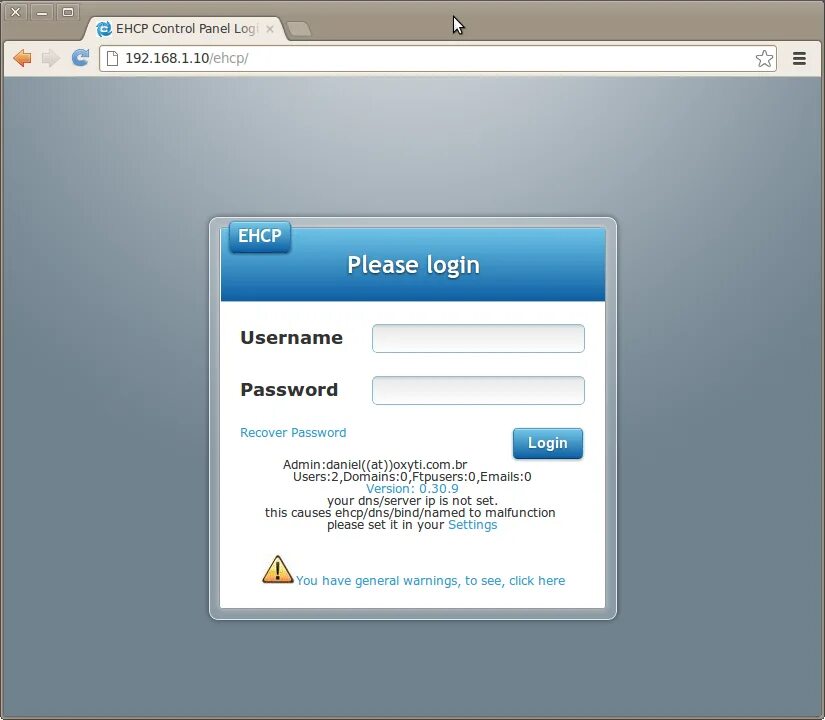Close the browser window
This screenshot has height=720, width=825.
tap(16, 12)
